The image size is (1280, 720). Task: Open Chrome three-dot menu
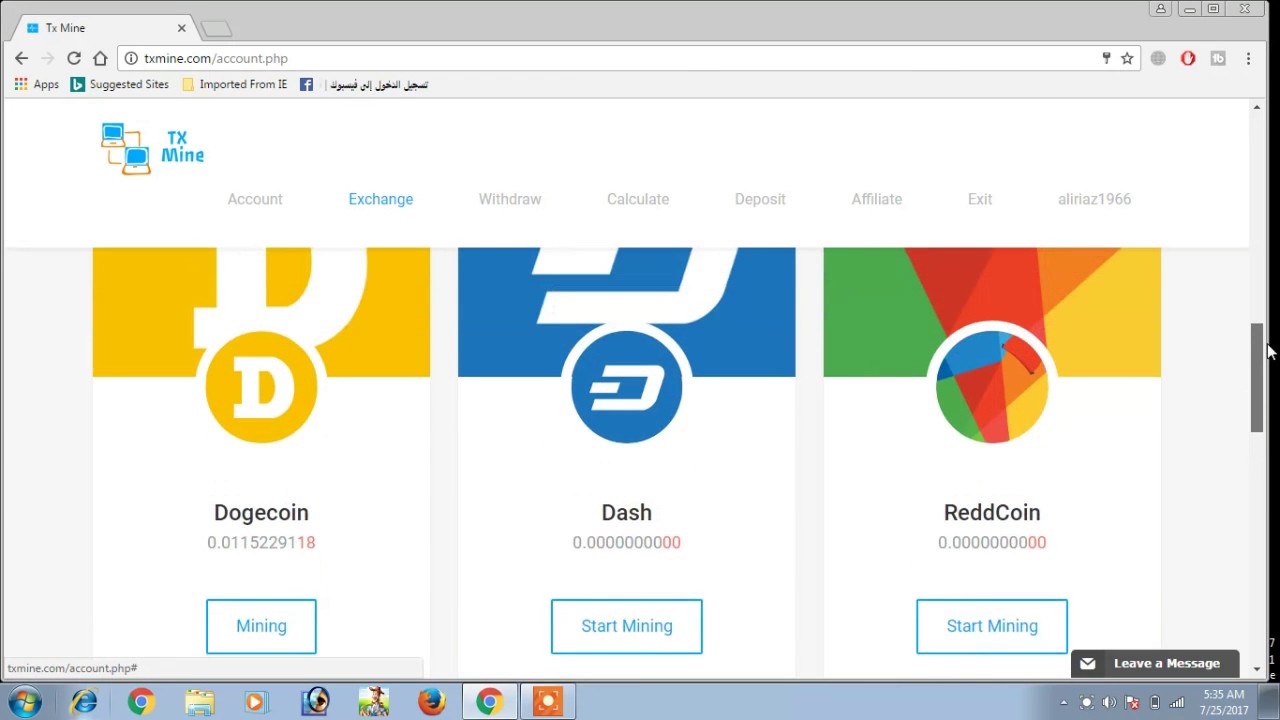point(1248,58)
